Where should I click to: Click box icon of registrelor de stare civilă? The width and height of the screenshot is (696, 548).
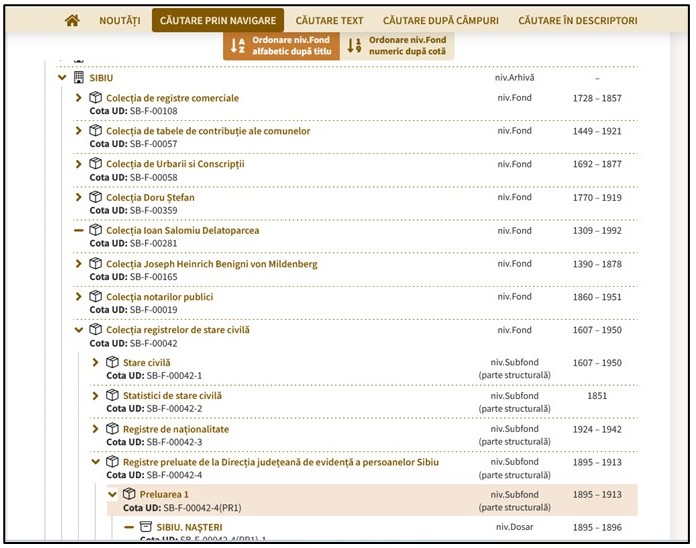[95, 329]
